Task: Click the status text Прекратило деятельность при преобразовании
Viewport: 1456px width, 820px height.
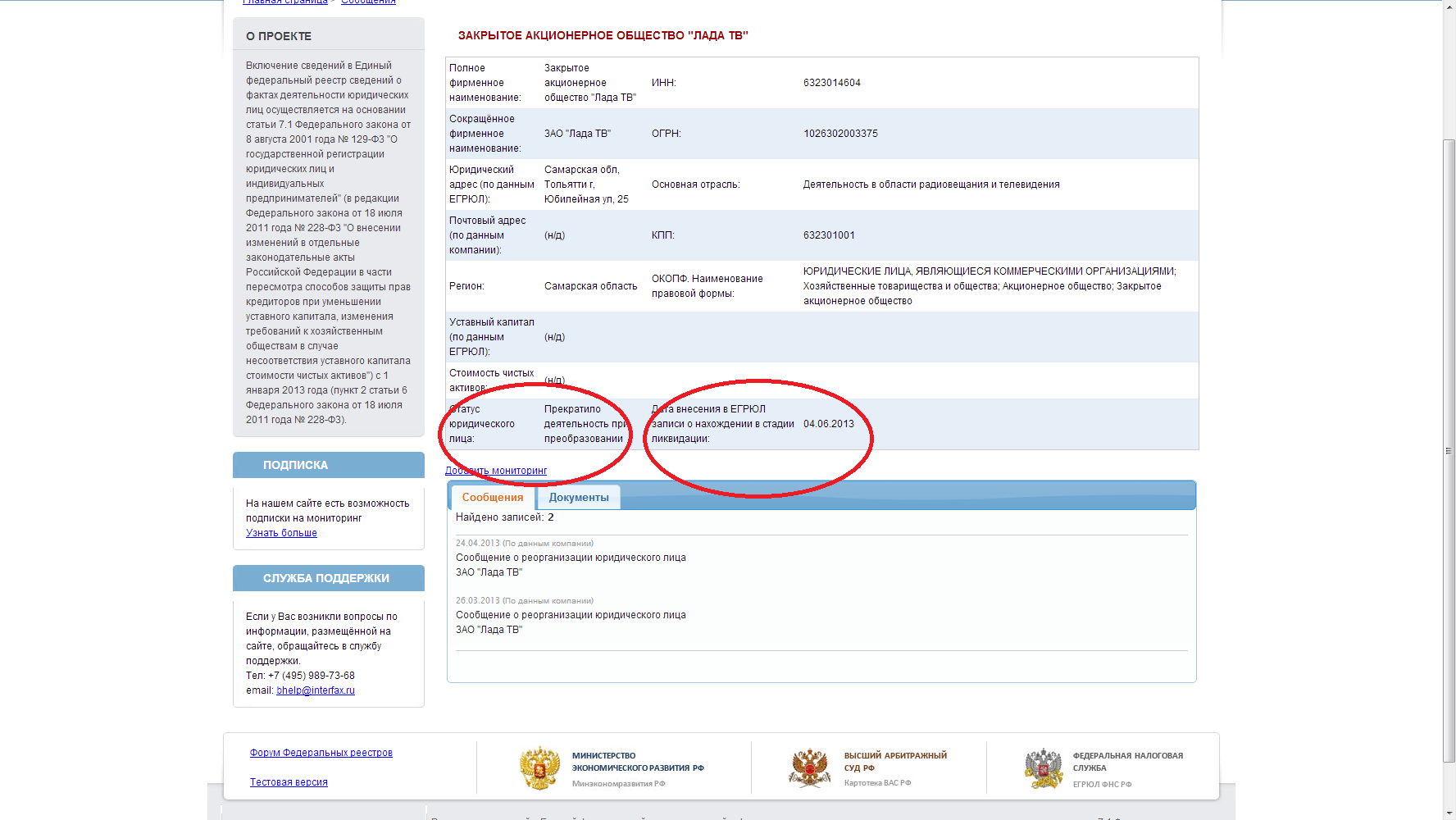Action: coord(585,424)
